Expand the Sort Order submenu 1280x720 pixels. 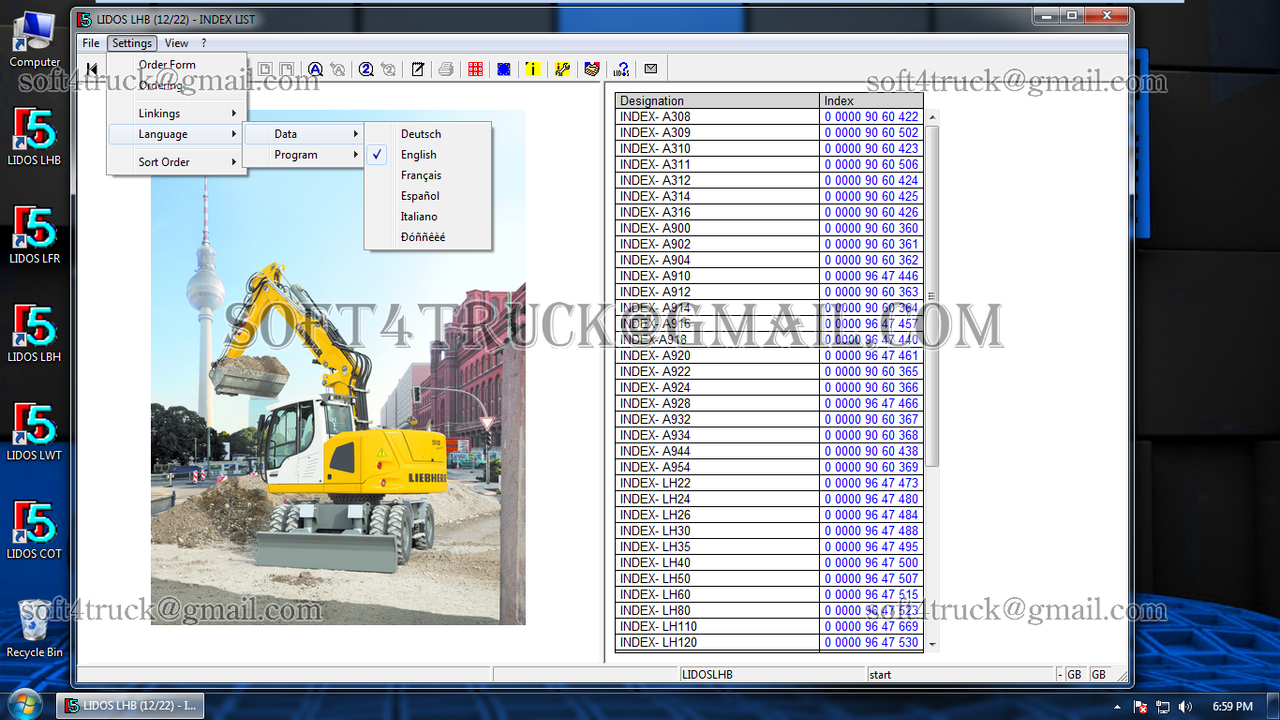177,162
